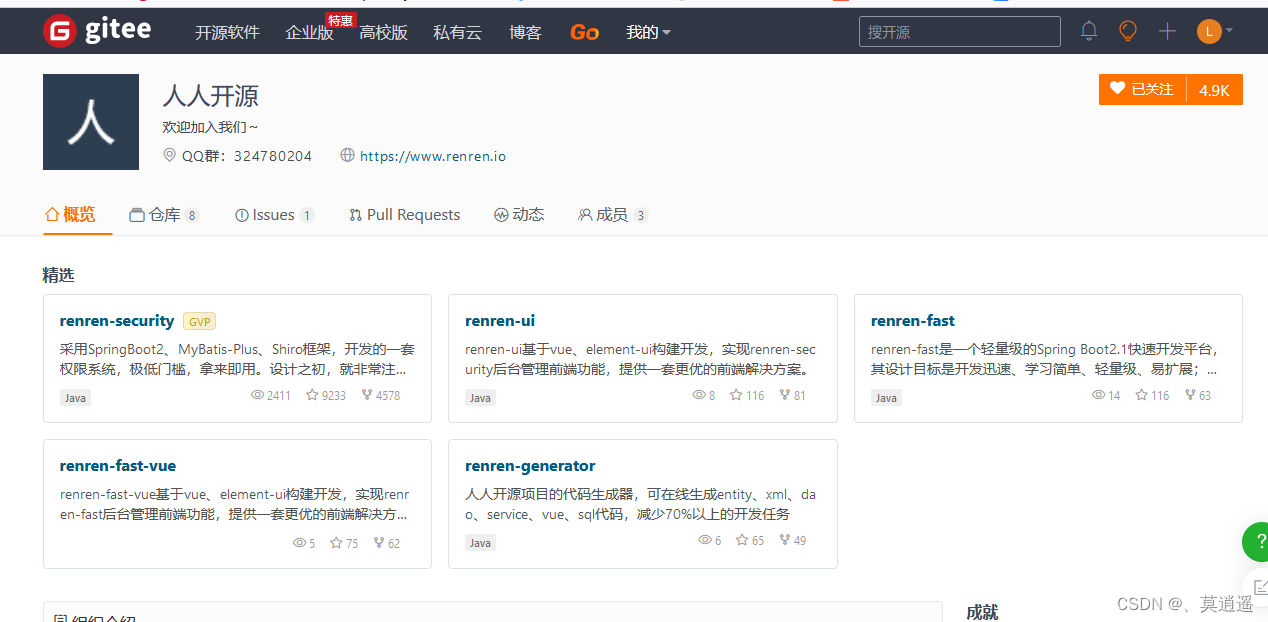Click the 特惠 badge on 企业版
The height and width of the screenshot is (622, 1268).
click(341, 20)
